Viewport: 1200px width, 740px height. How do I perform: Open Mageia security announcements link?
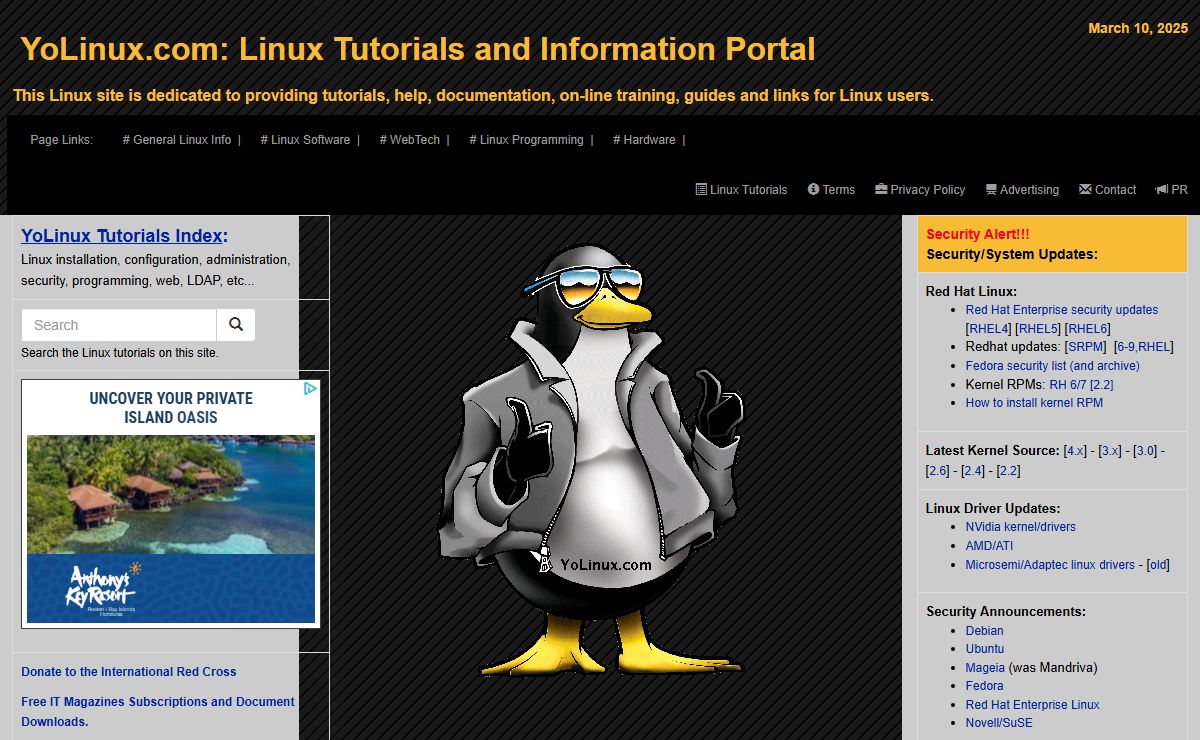click(985, 668)
